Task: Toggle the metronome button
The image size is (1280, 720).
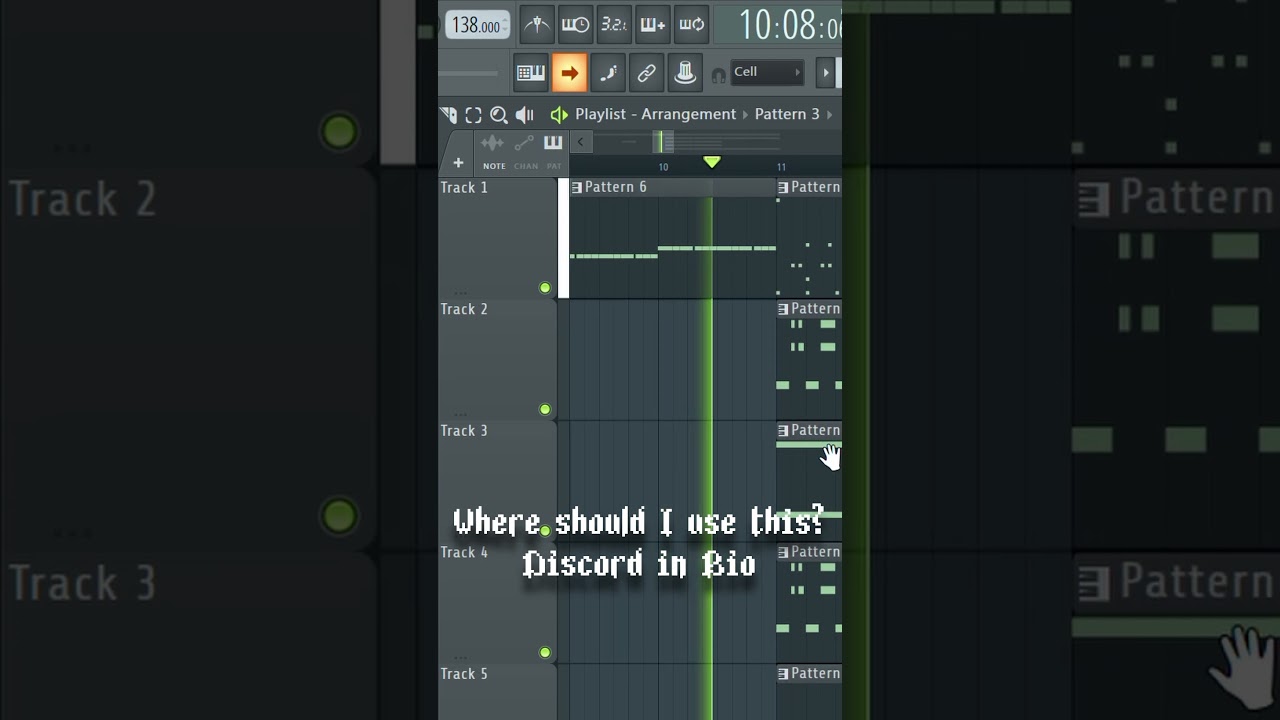Action: click(537, 25)
